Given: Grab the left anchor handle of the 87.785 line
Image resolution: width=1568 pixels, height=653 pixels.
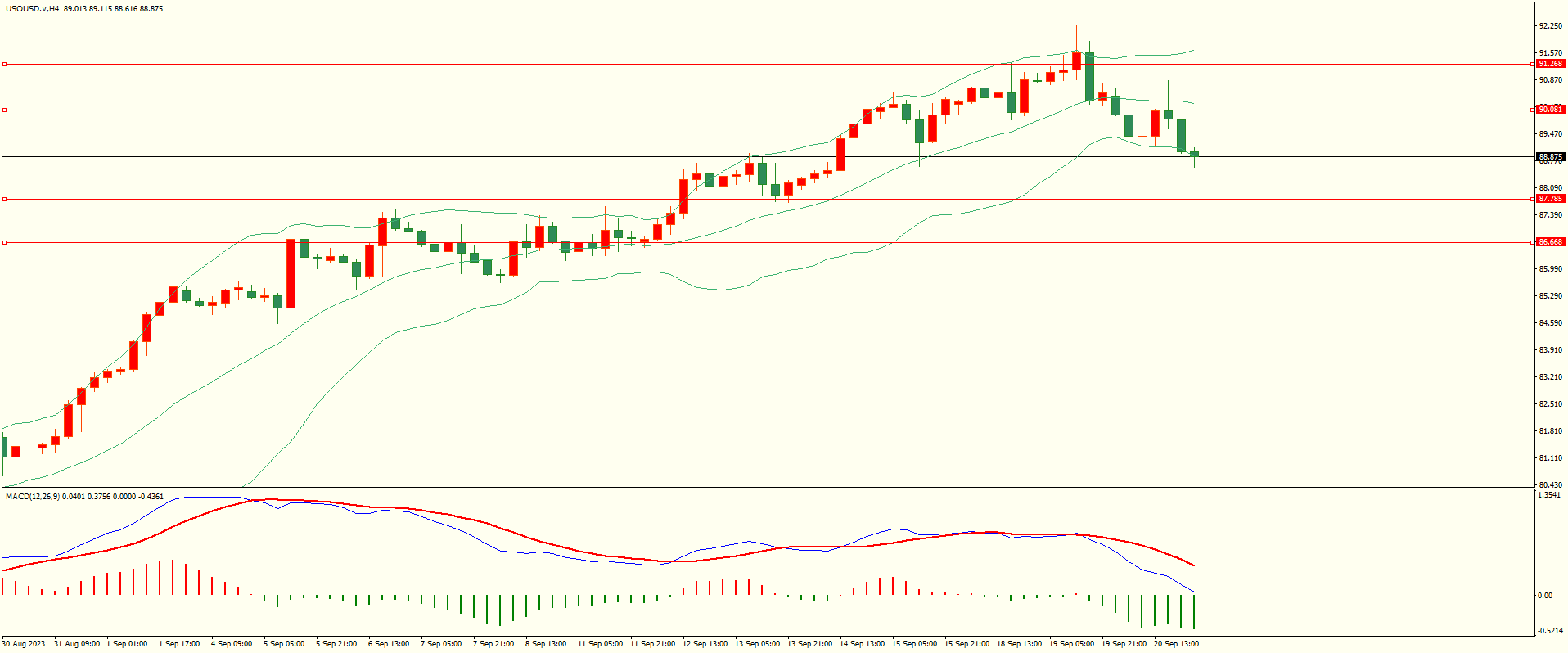Looking at the screenshot, I should pos(4,199).
